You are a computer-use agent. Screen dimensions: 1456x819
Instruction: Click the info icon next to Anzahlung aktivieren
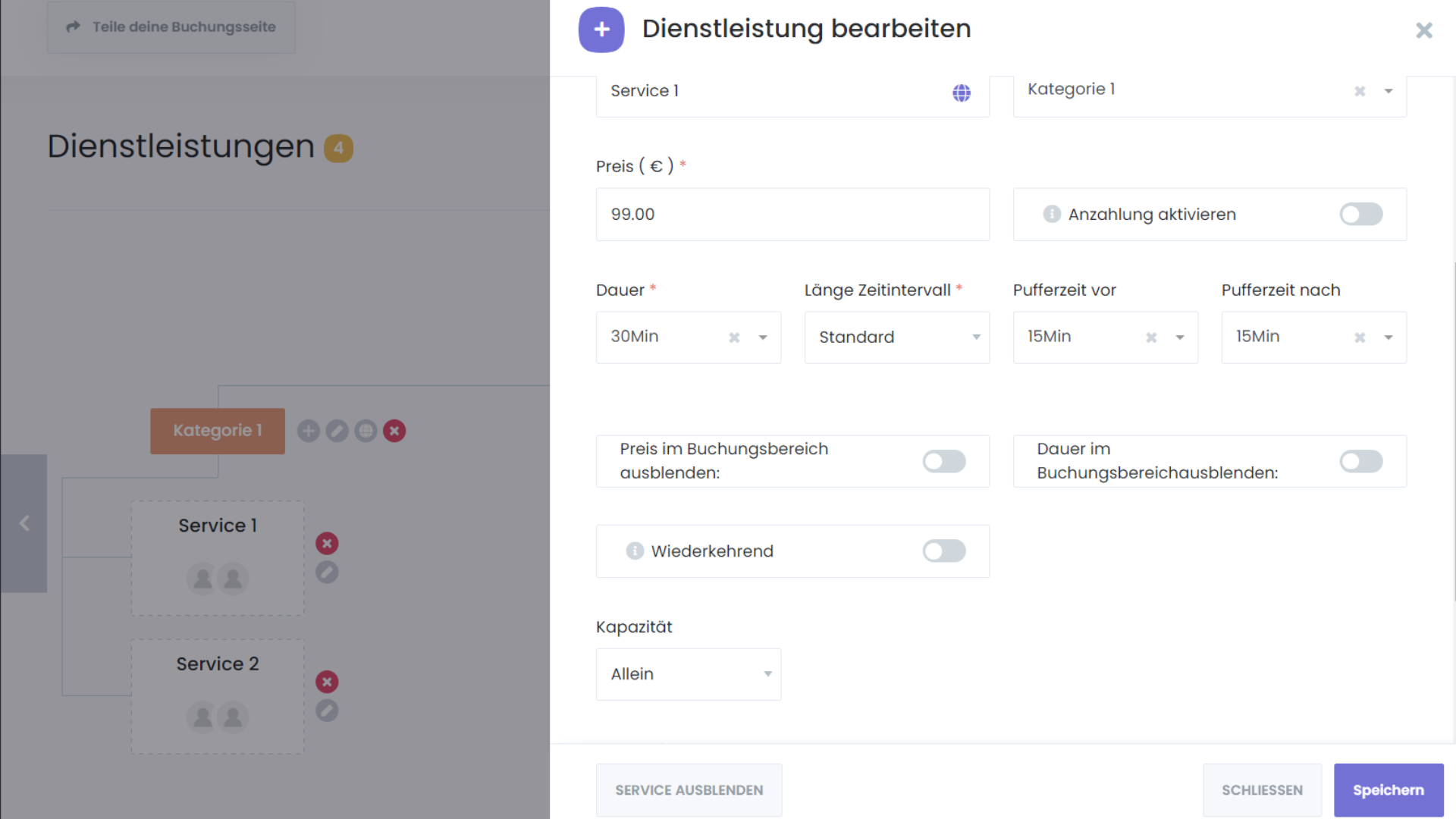(1051, 214)
